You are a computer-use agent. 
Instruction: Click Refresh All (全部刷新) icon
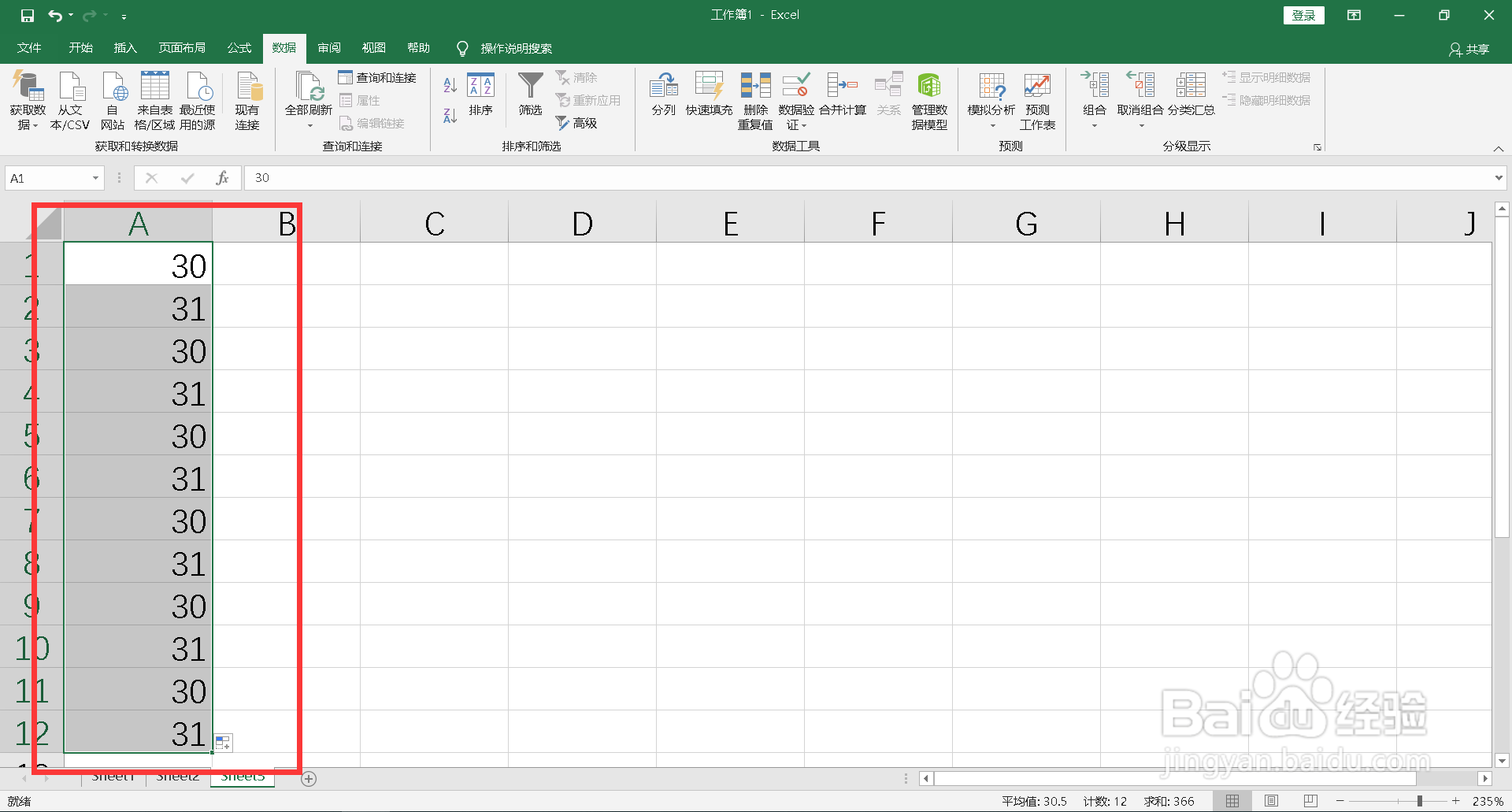click(x=309, y=86)
